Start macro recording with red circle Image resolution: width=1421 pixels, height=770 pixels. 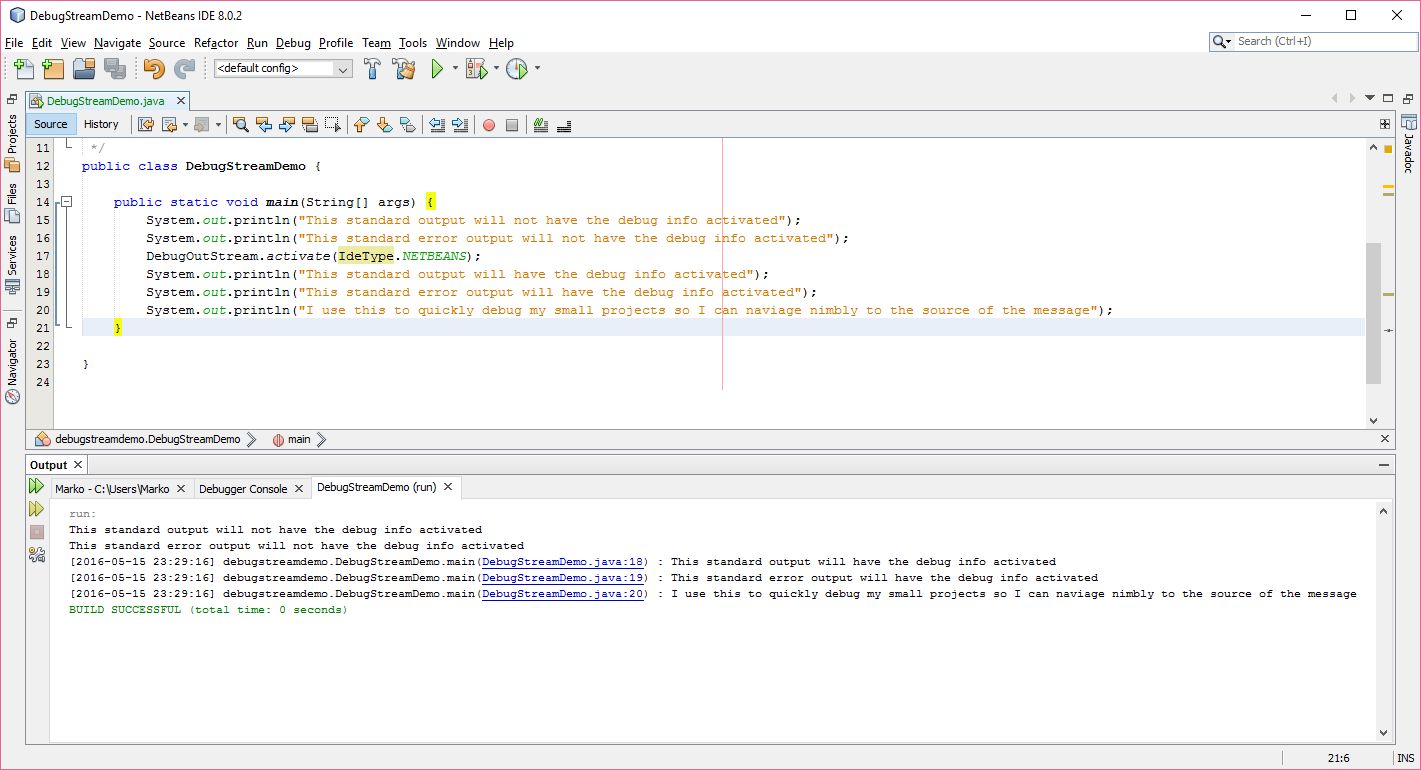489,125
